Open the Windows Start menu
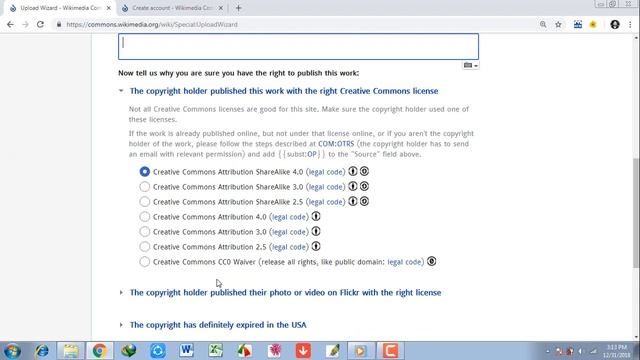Screen dimensions: 640x360 click(12, 351)
